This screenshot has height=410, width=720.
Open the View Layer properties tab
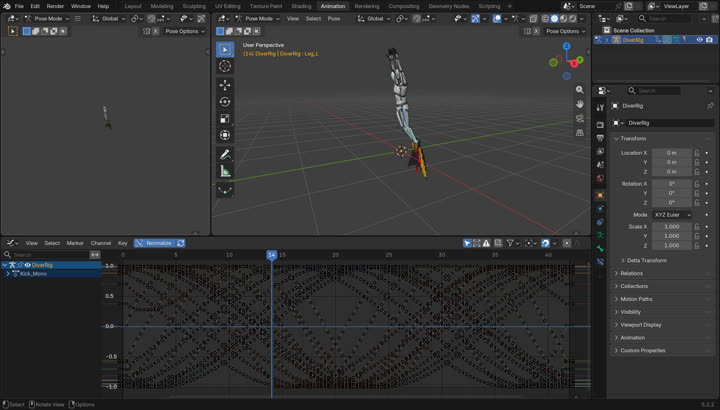(x=600, y=151)
